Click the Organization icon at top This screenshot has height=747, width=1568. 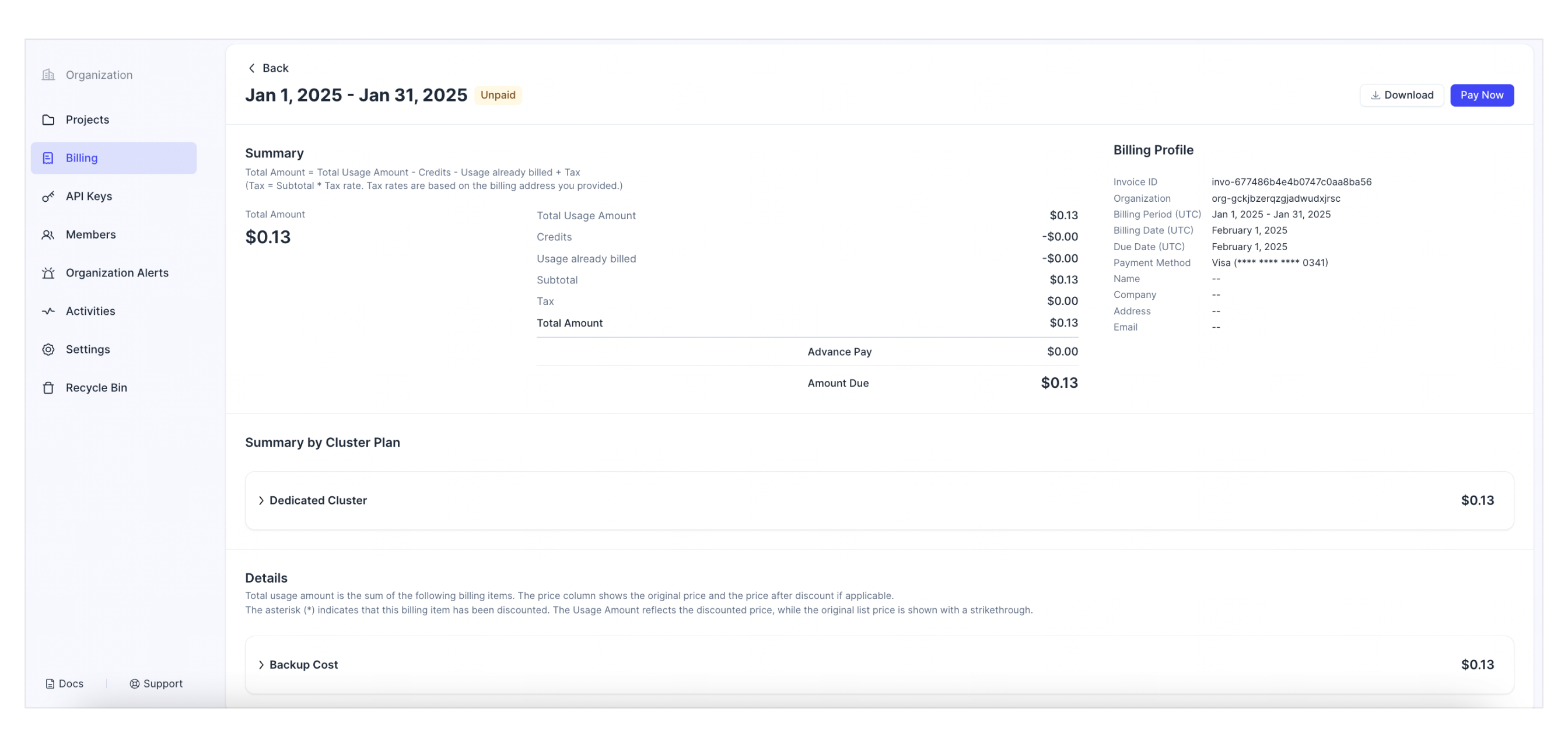[x=48, y=75]
